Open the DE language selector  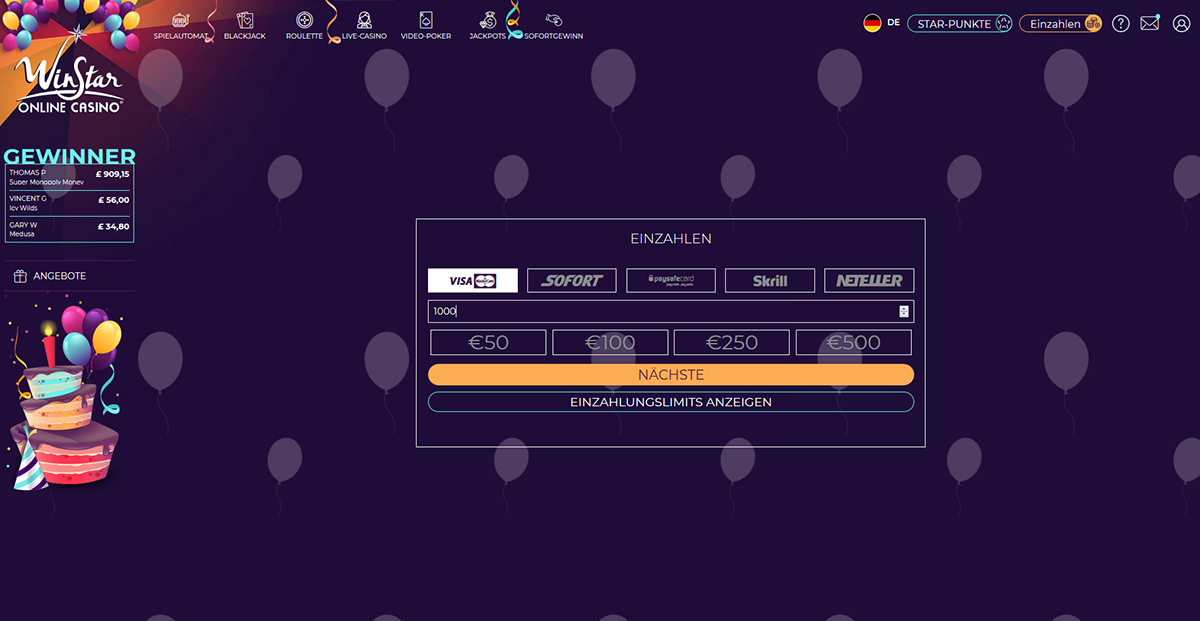point(882,23)
